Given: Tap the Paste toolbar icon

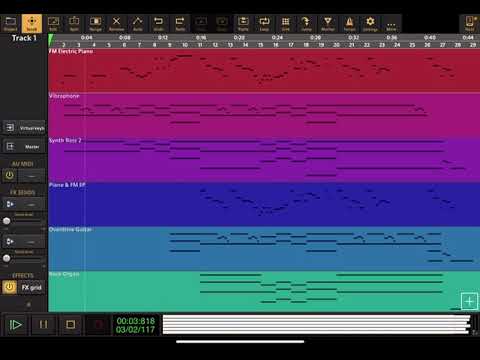Looking at the screenshot, I should click(243, 23).
